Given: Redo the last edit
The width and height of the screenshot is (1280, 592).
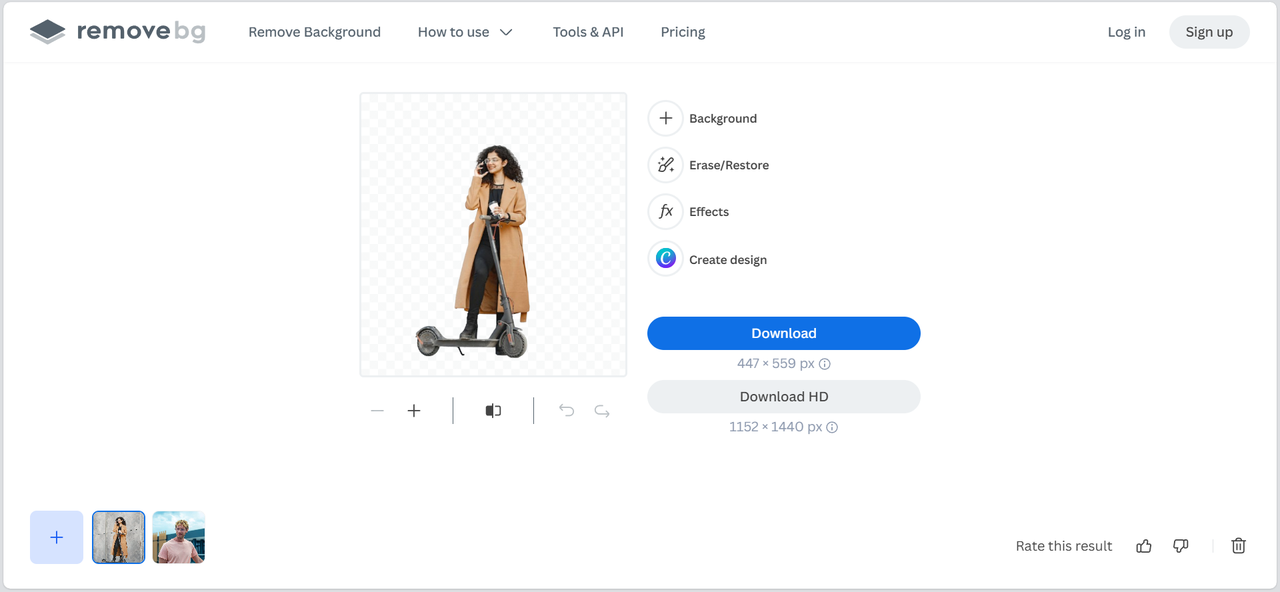Looking at the screenshot, I should pos(602,411).
